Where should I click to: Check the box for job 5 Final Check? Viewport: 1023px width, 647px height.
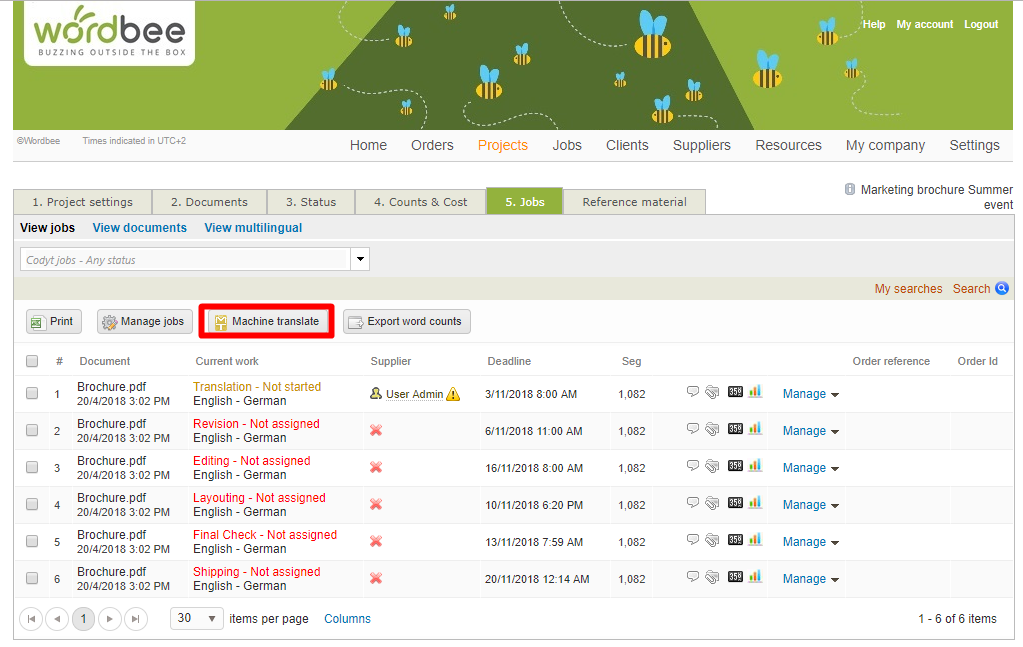click(x=32, y=542)
